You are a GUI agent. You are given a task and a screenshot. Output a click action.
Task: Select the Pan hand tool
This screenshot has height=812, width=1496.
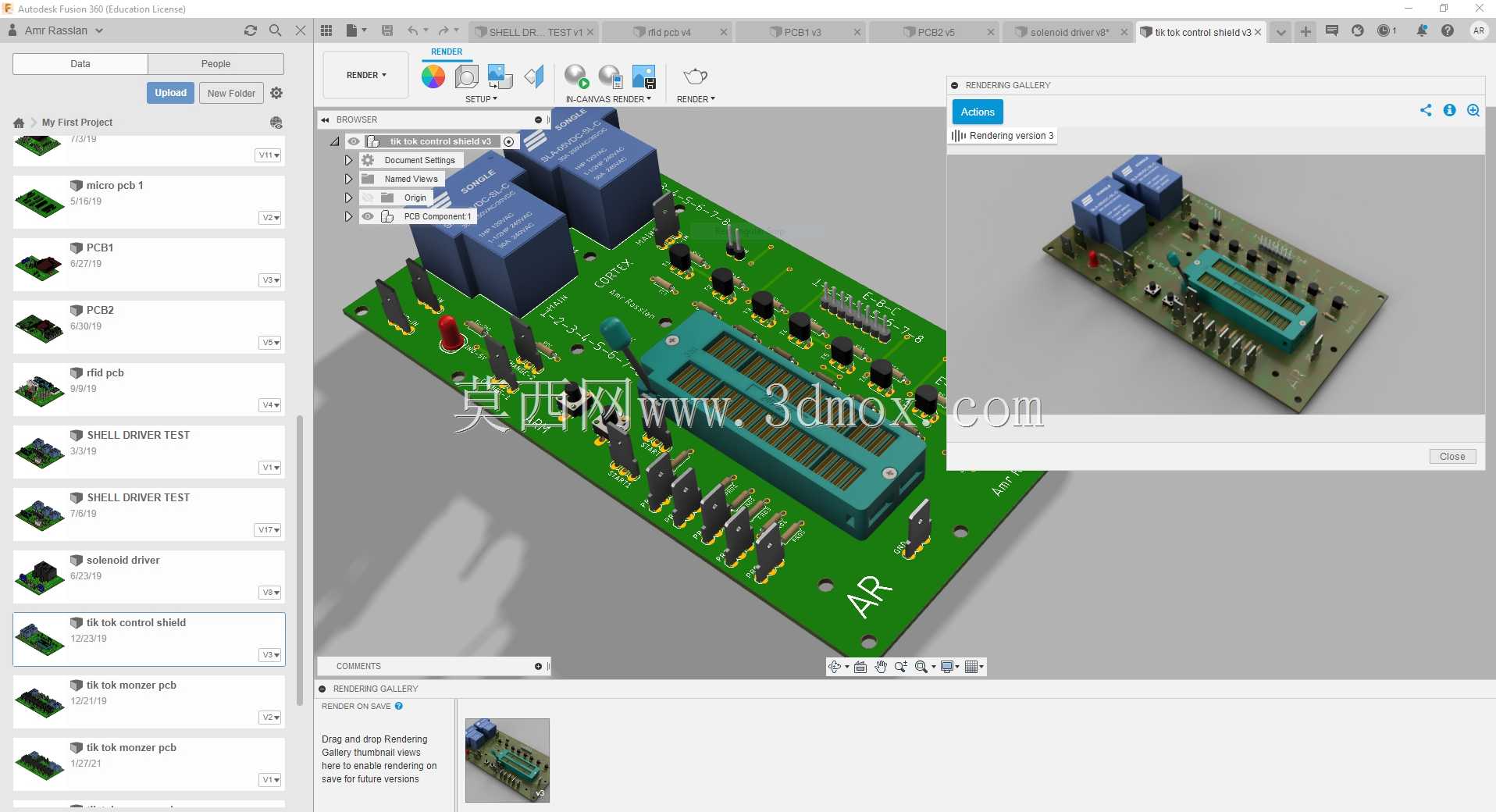[x=881, y=667]
